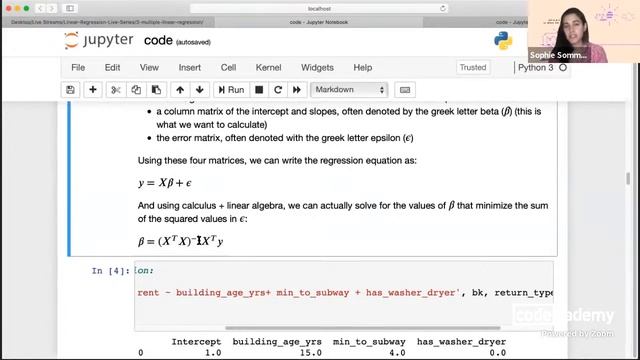640x360 pixels.
Task: Open the Insert menu
Action: 189,67
